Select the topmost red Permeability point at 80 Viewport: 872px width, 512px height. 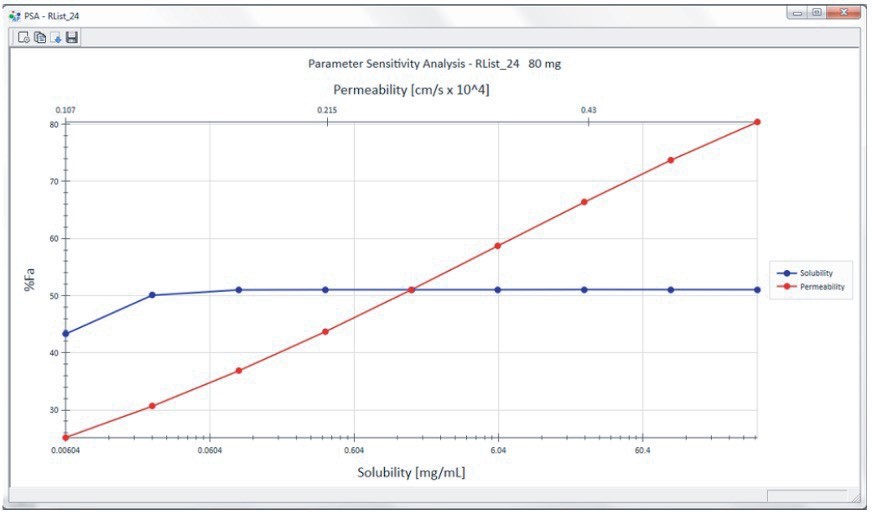pos(757,122)
